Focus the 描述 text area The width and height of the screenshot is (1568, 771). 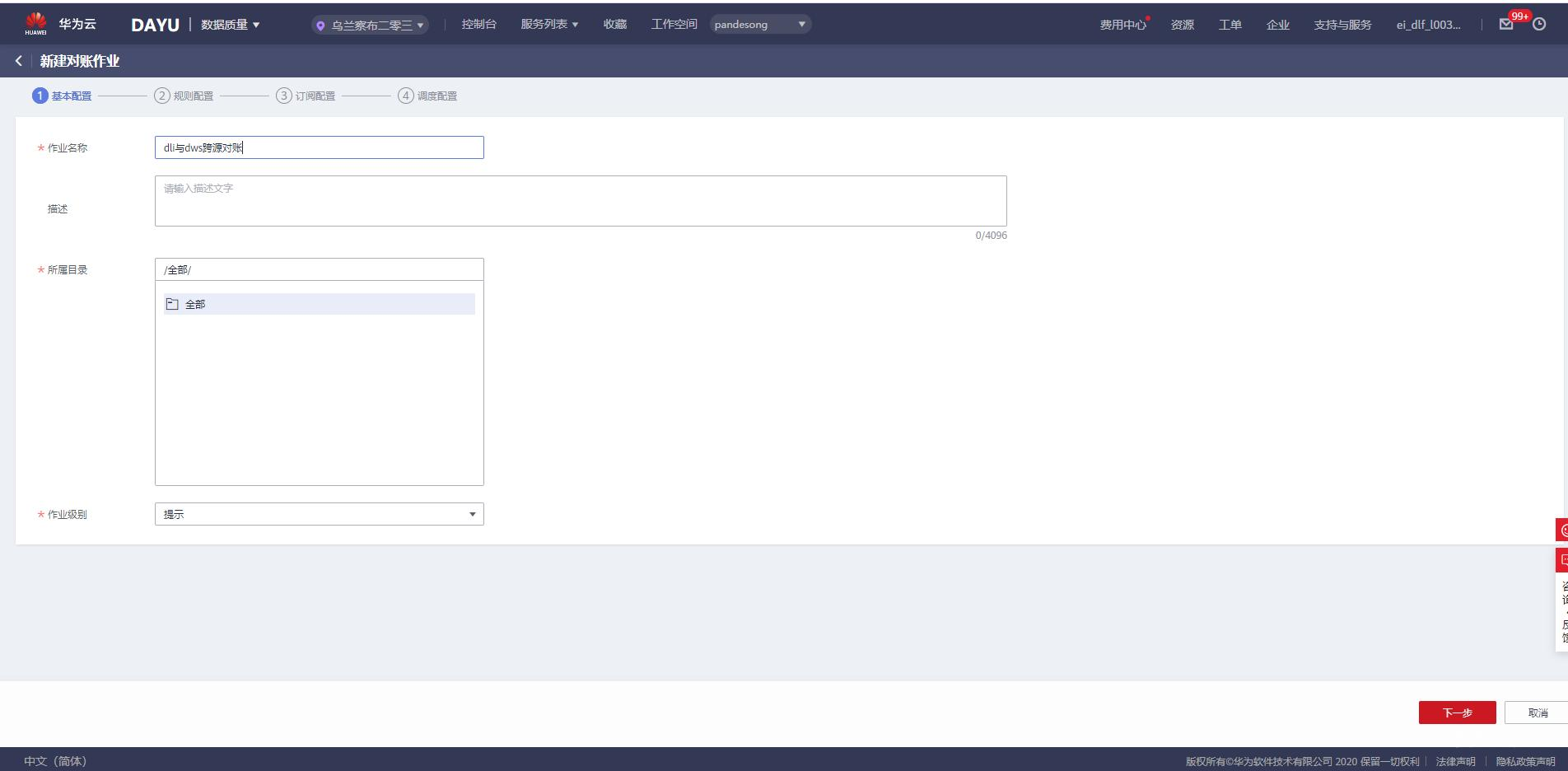tap(581, 201)
